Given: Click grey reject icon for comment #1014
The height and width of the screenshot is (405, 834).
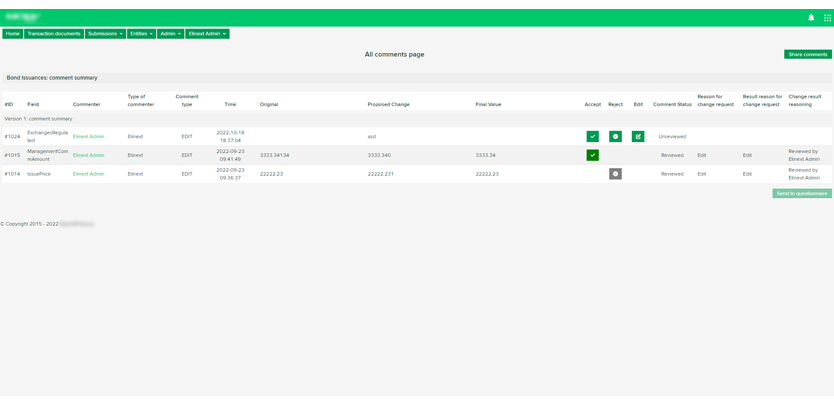Looking at the screenshot, I should coord(616,174).
